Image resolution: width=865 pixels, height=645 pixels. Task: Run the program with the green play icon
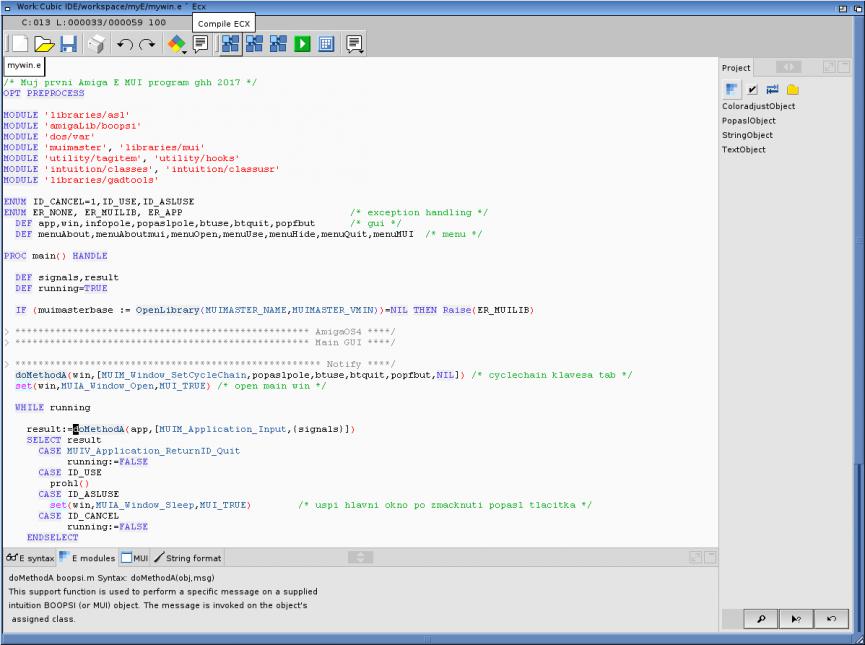[302, 43]
